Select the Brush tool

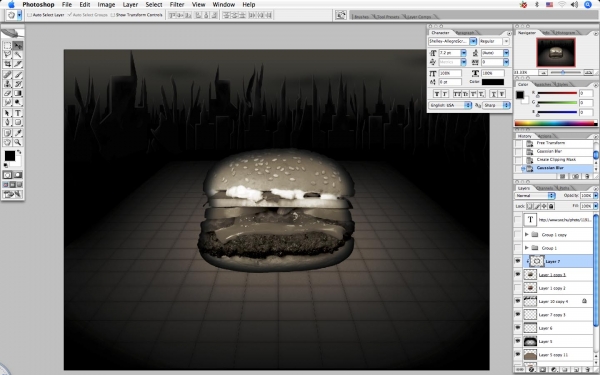[18, 75]
